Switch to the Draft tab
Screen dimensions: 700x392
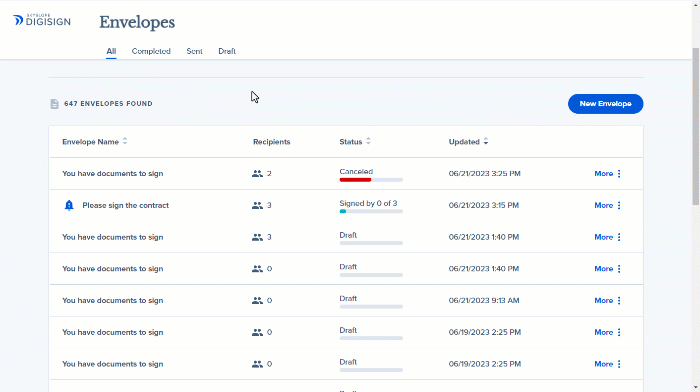pos(227,51)
